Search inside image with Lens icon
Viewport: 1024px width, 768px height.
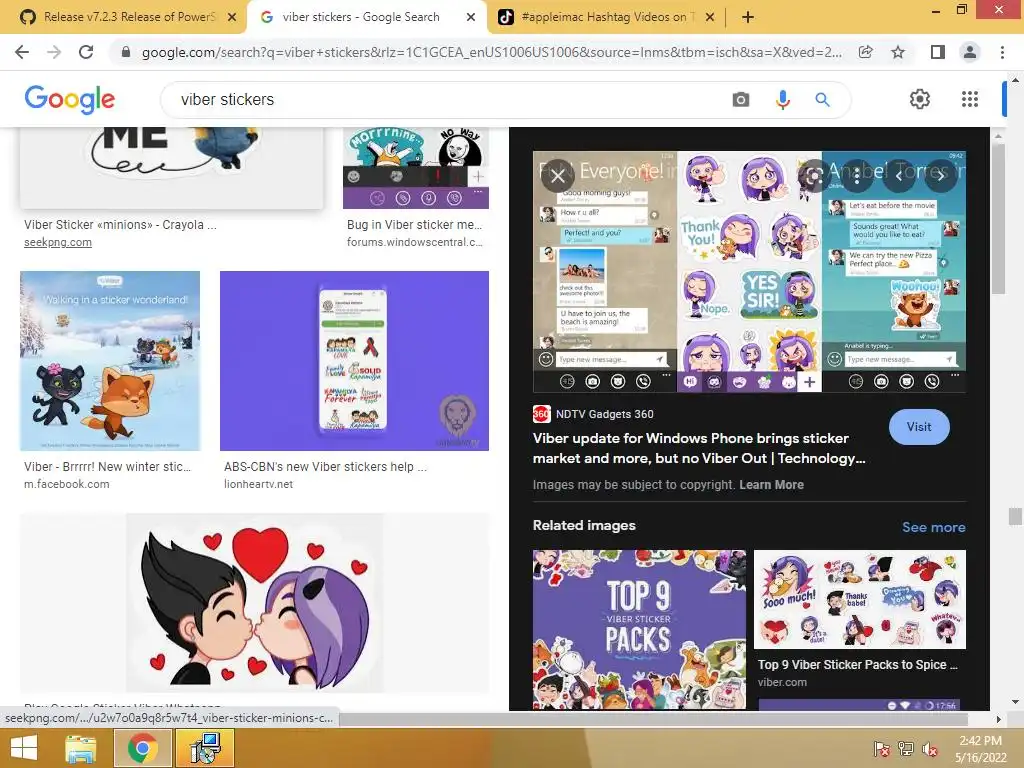814,175
